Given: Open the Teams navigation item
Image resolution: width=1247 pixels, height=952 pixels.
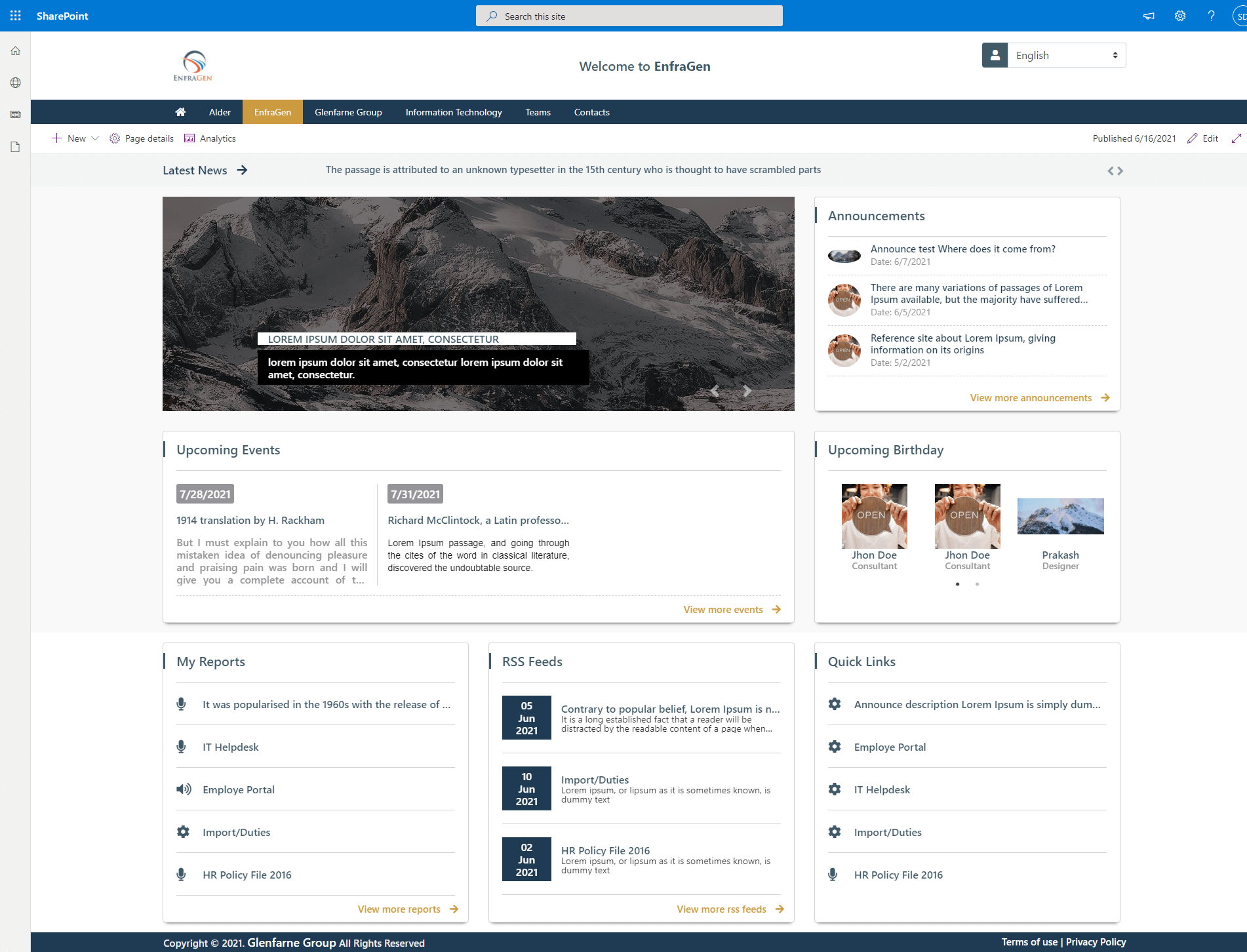Looking at the screenshot, I should coord(538,112).
